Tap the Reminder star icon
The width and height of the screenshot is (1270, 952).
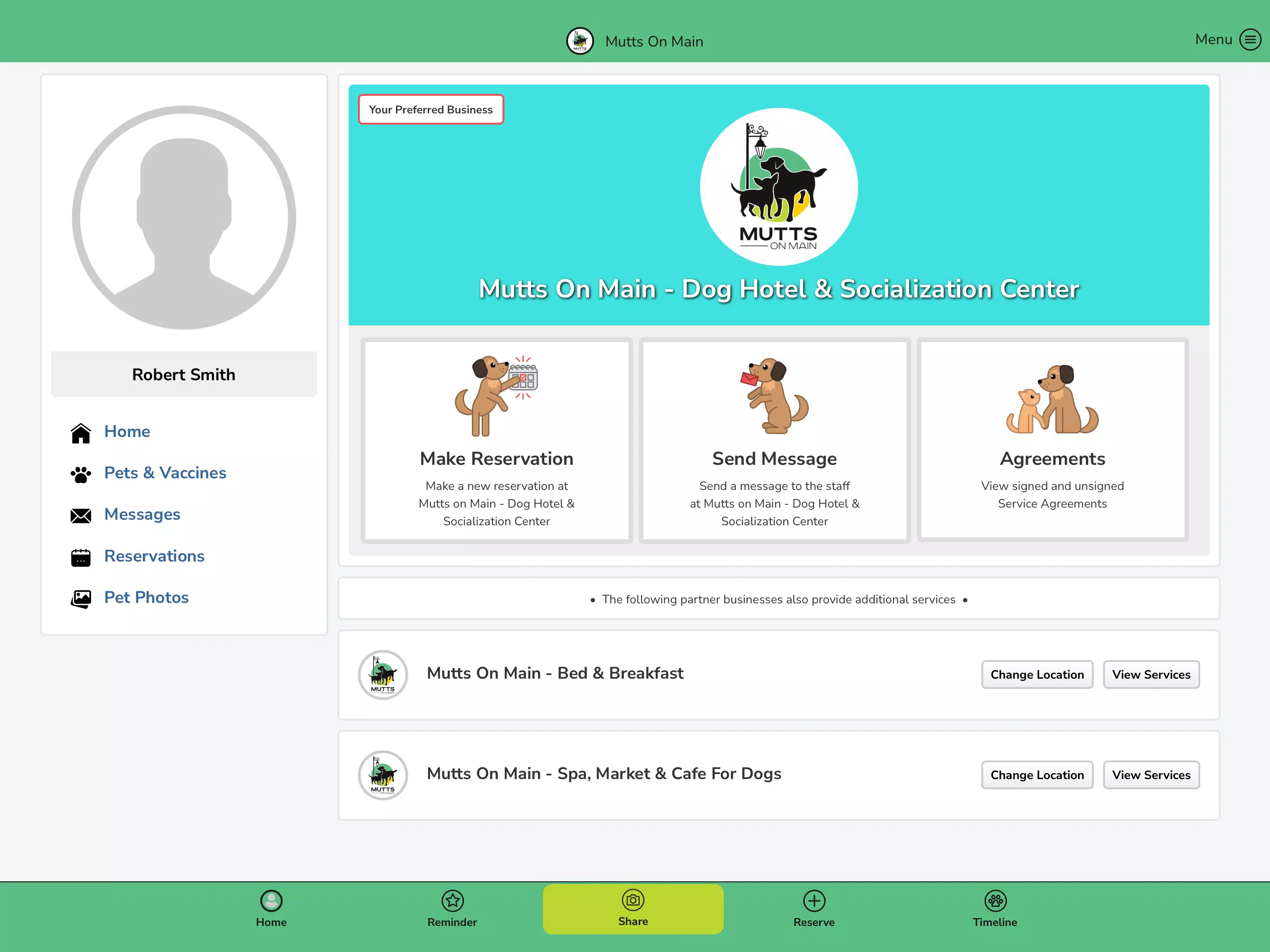pos(452,900)
